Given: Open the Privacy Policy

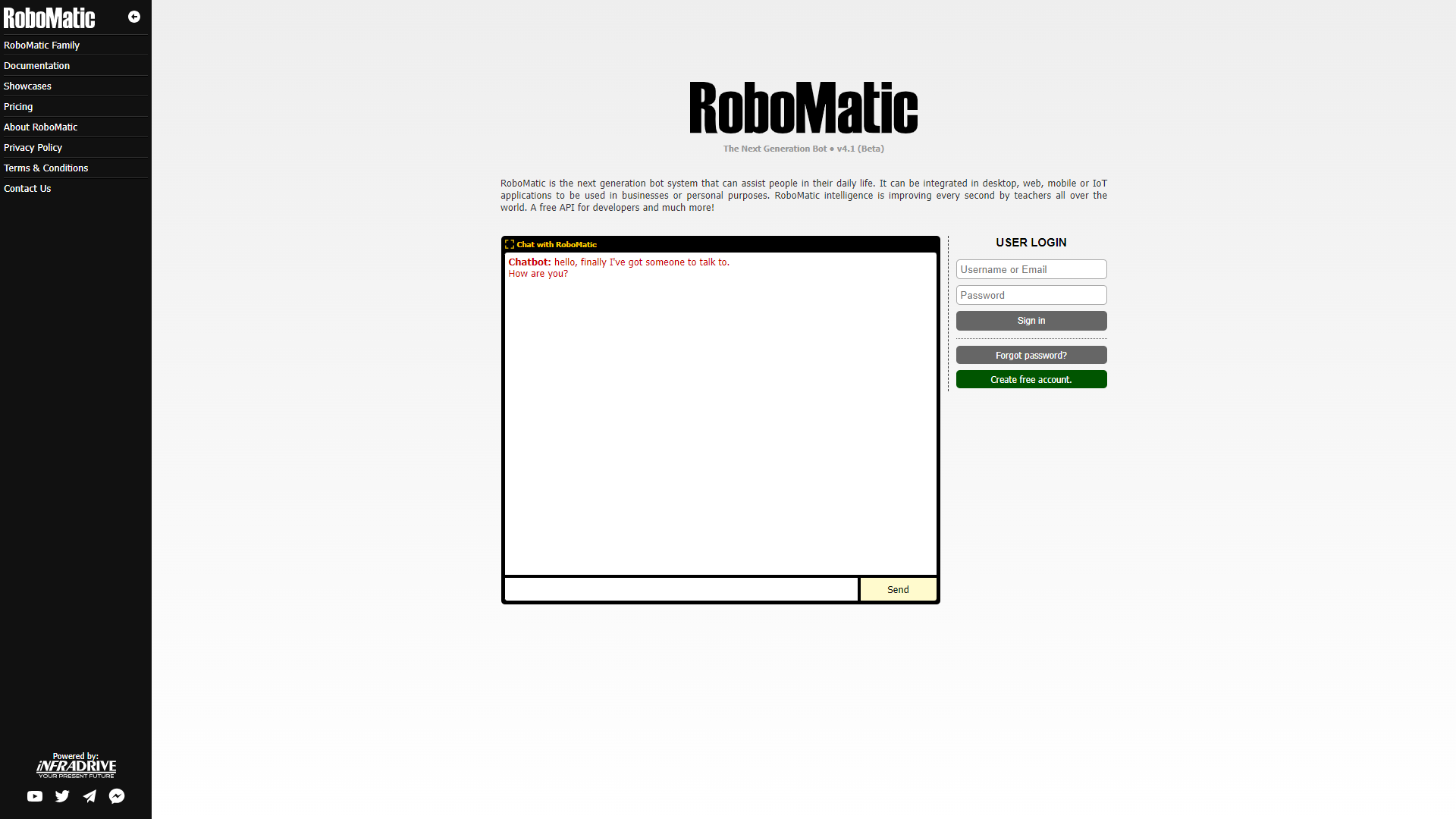Looking at the screenshot, I should (x=33, y=147).
